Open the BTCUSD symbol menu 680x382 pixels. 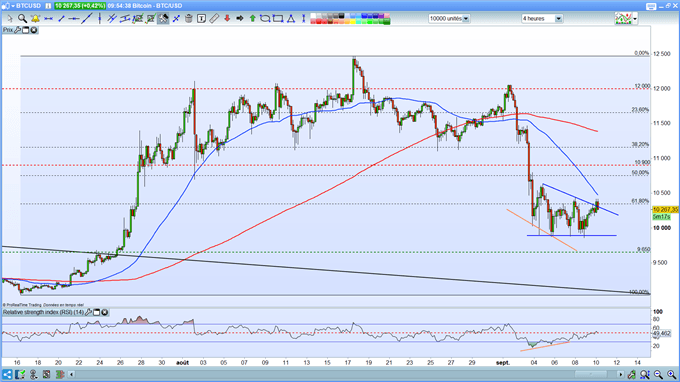pyautogui.click(x=27, y=6)
